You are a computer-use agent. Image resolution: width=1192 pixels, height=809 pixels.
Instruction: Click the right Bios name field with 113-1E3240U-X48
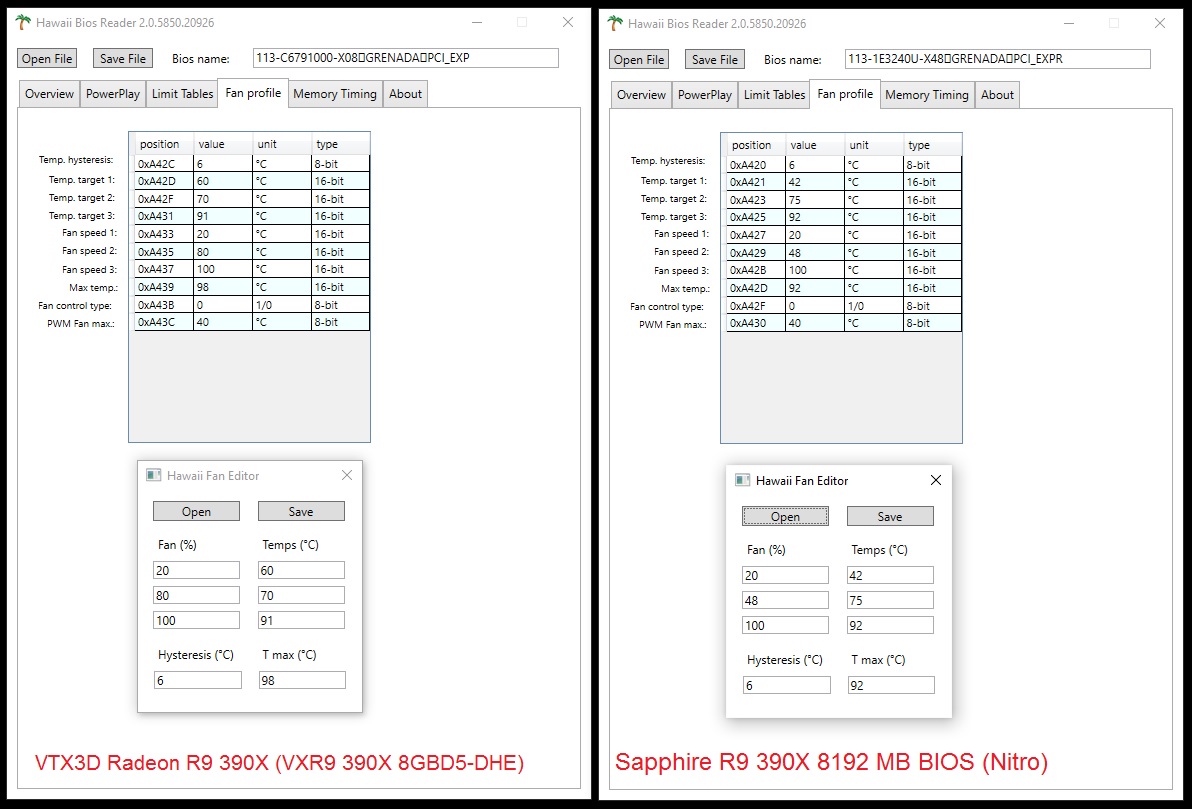coord(997,59)
